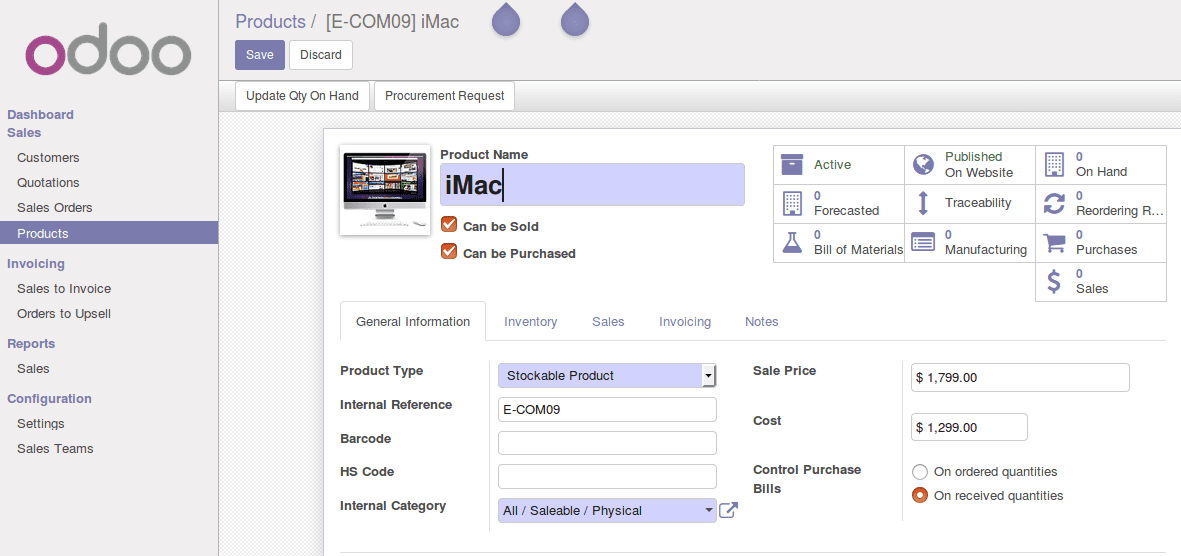Open Quotations in the sidebar
1181x556 pixels.
(x=48, y=182)
